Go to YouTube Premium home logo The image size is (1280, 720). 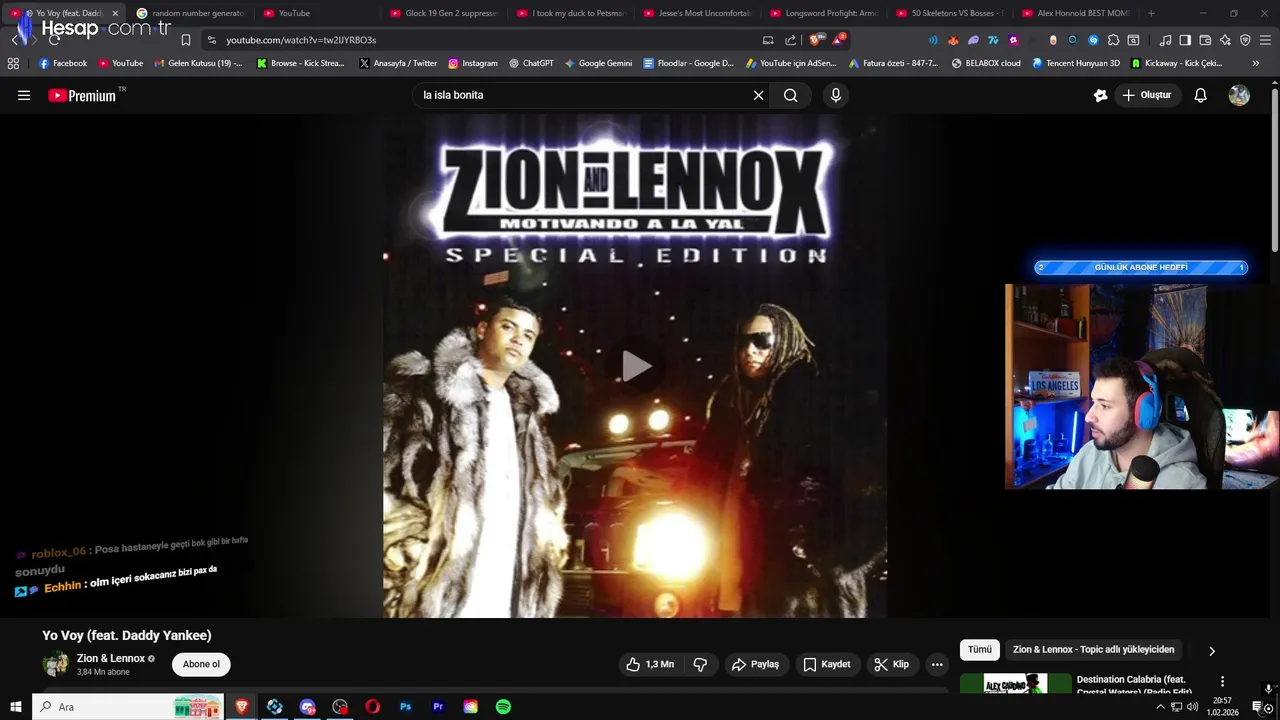[x=82, y=95]
